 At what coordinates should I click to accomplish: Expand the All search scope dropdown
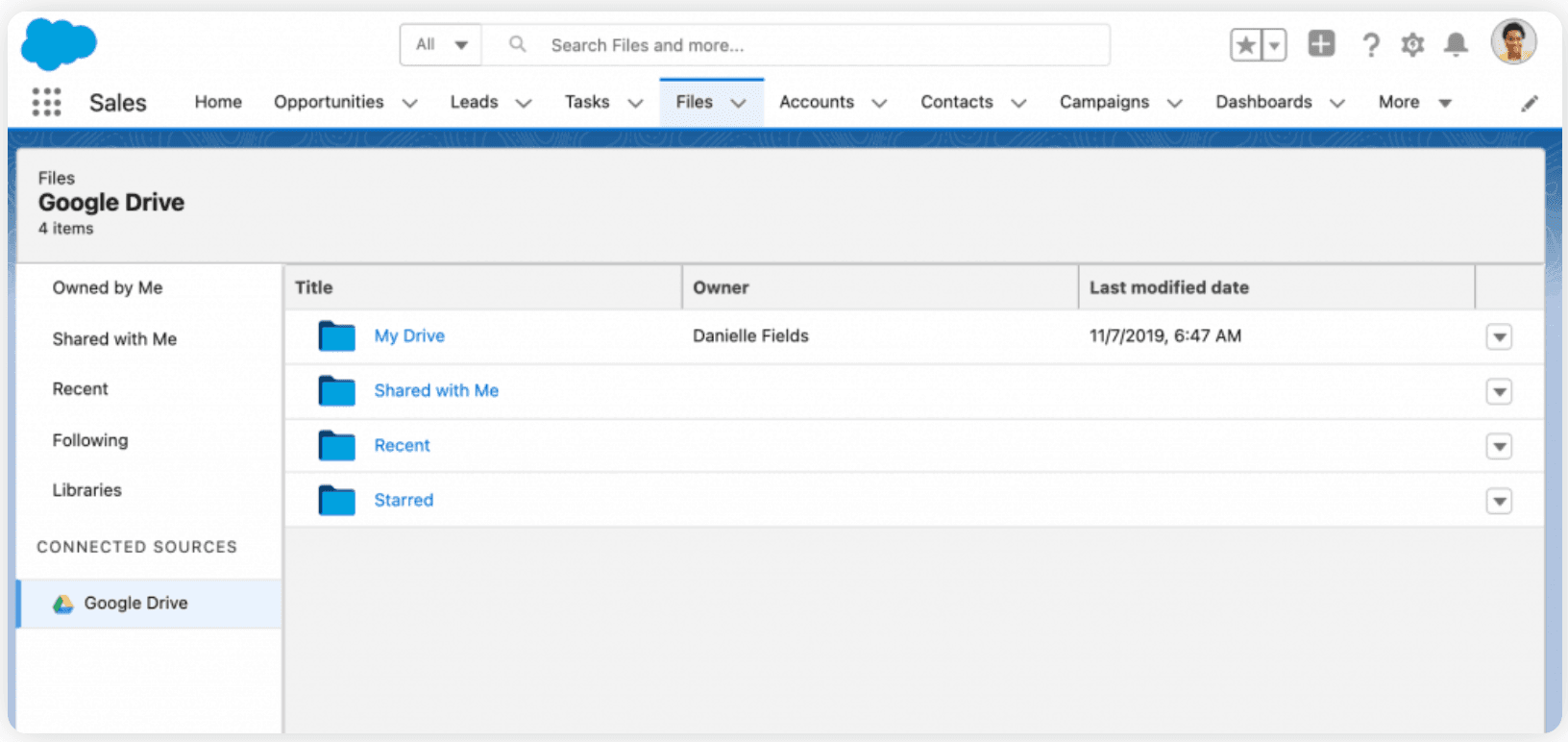(442, 45)
